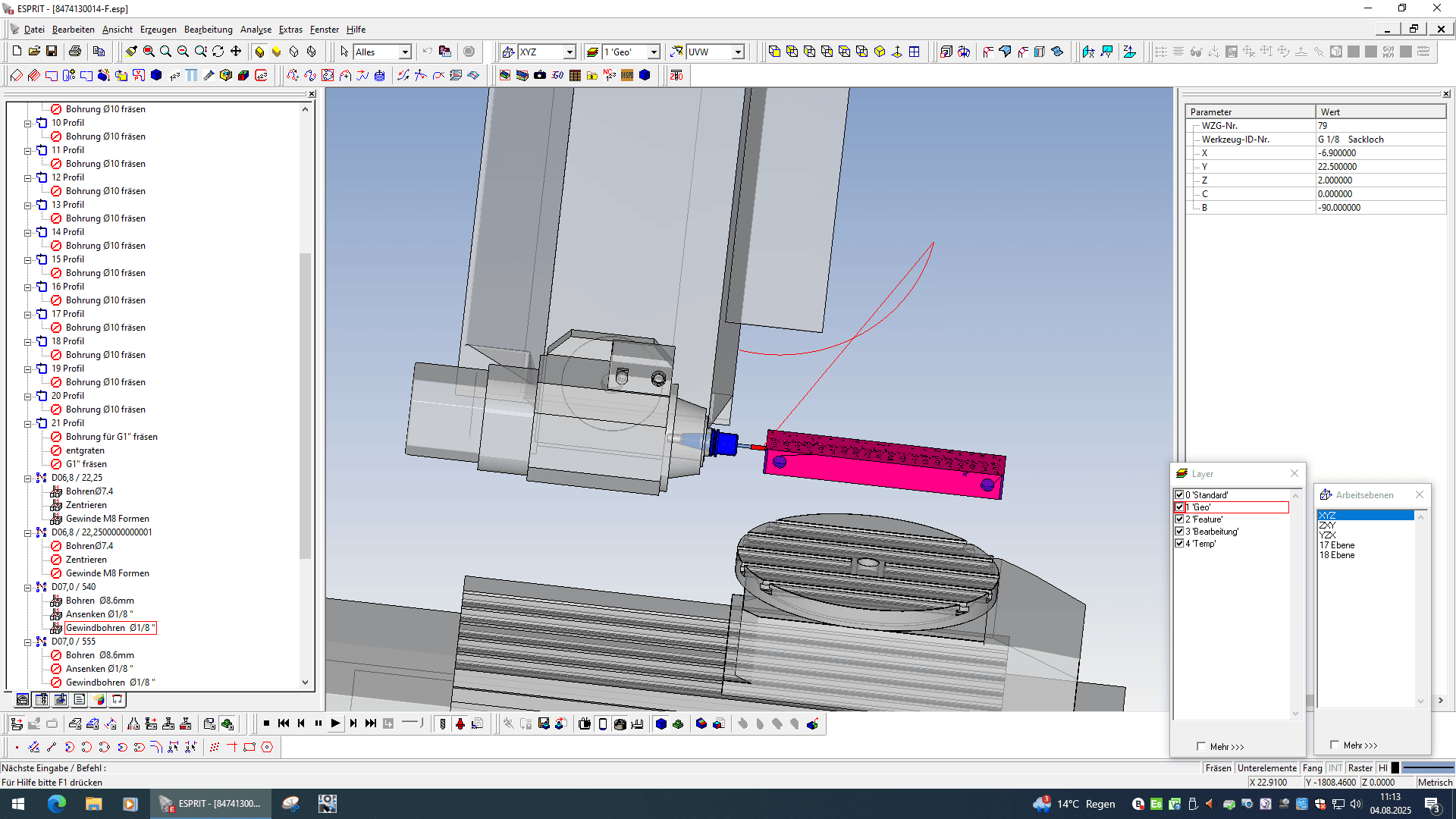Select the hexagon polygon drawing tool

point(267,747)
